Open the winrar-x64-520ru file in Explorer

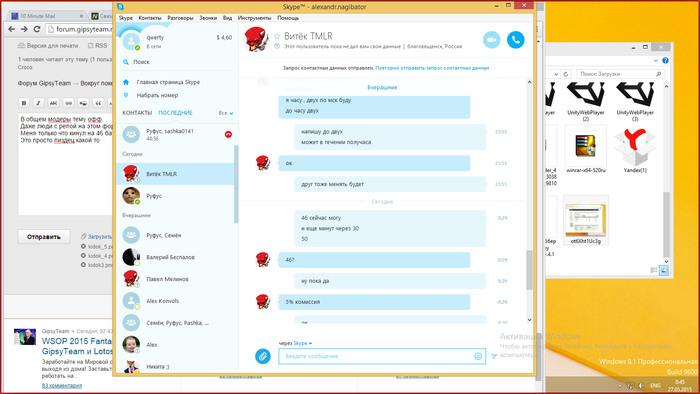tap(586, 149)
